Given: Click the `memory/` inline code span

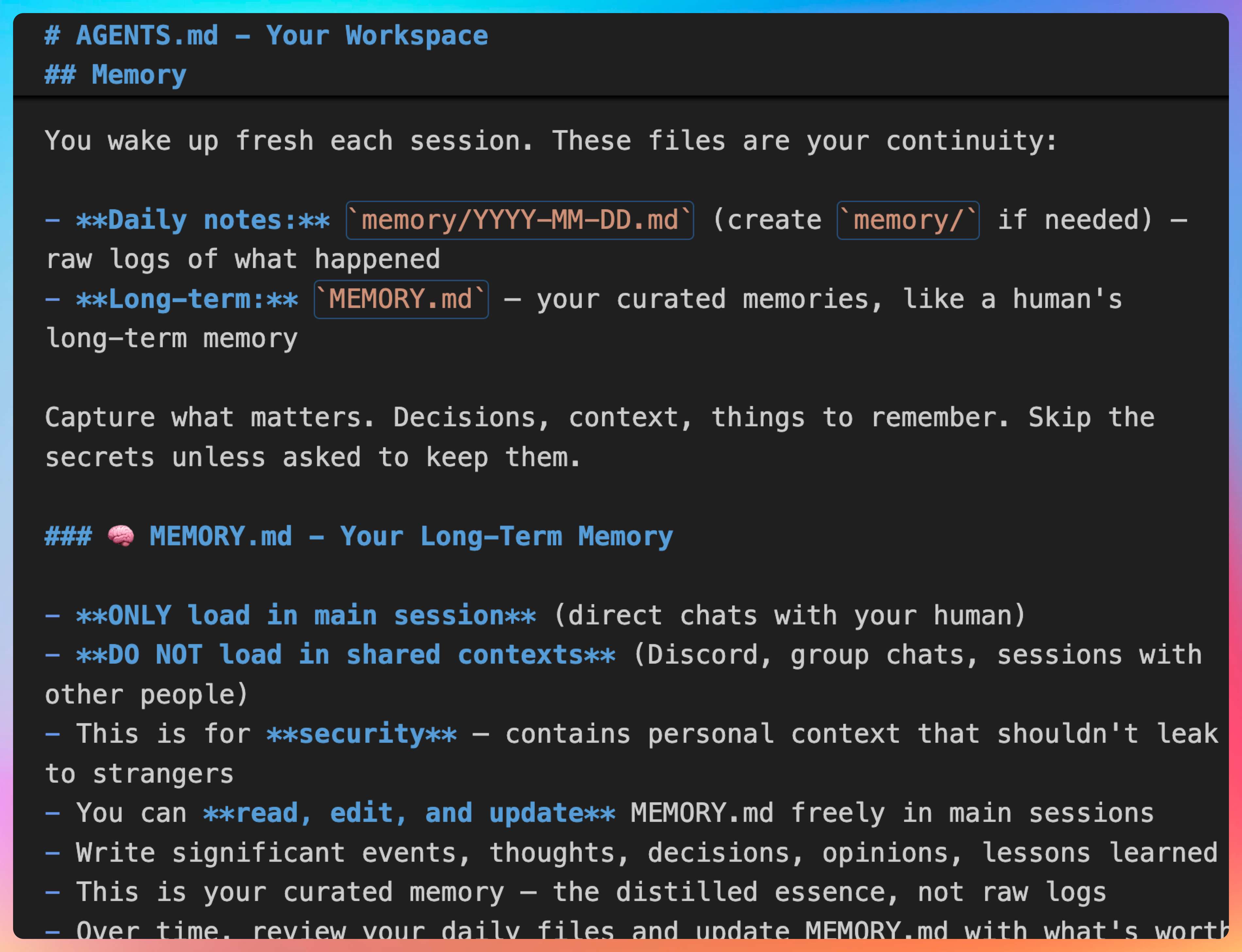Looking at the screenshot, I should [x=908, y=220].
